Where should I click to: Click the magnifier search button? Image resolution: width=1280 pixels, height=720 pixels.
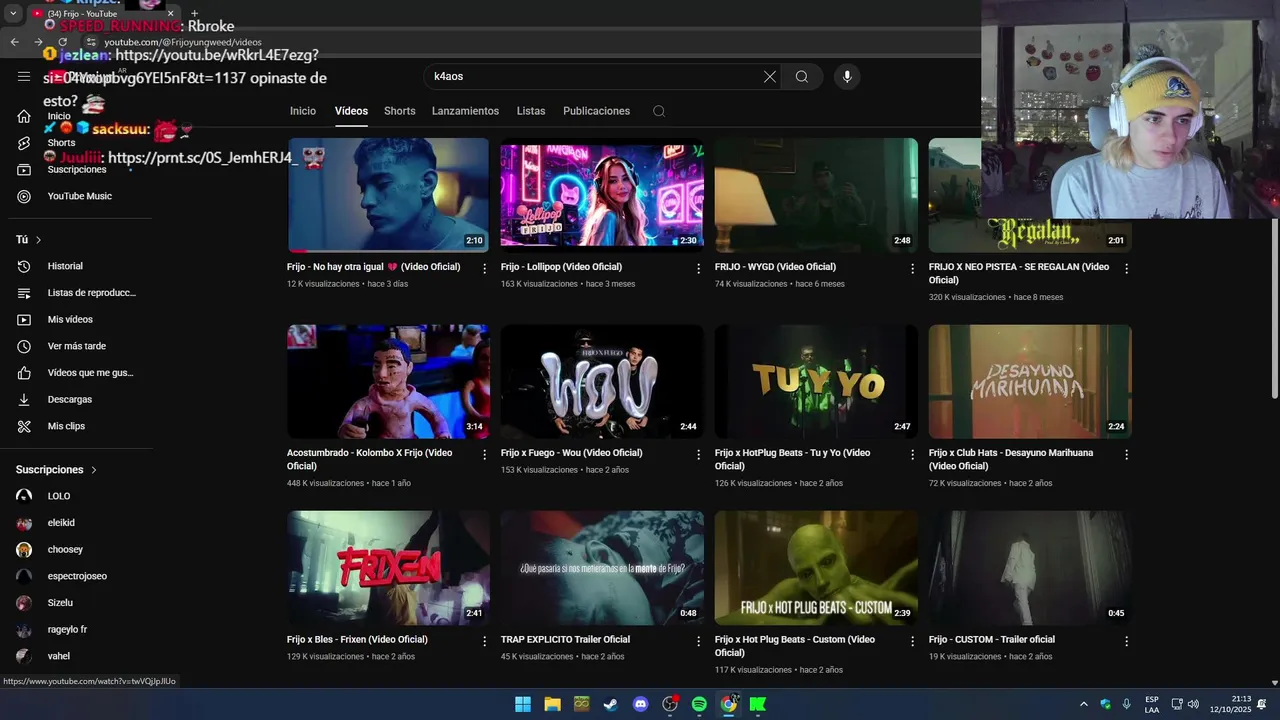802,76
